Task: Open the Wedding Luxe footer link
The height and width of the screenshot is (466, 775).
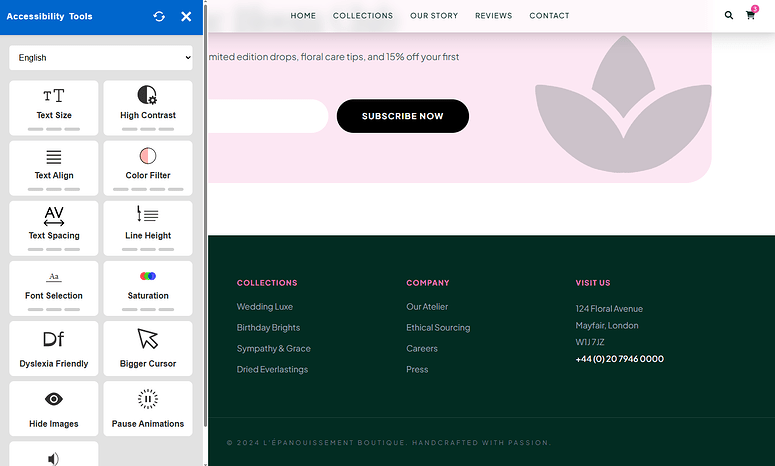Action: 265,307
